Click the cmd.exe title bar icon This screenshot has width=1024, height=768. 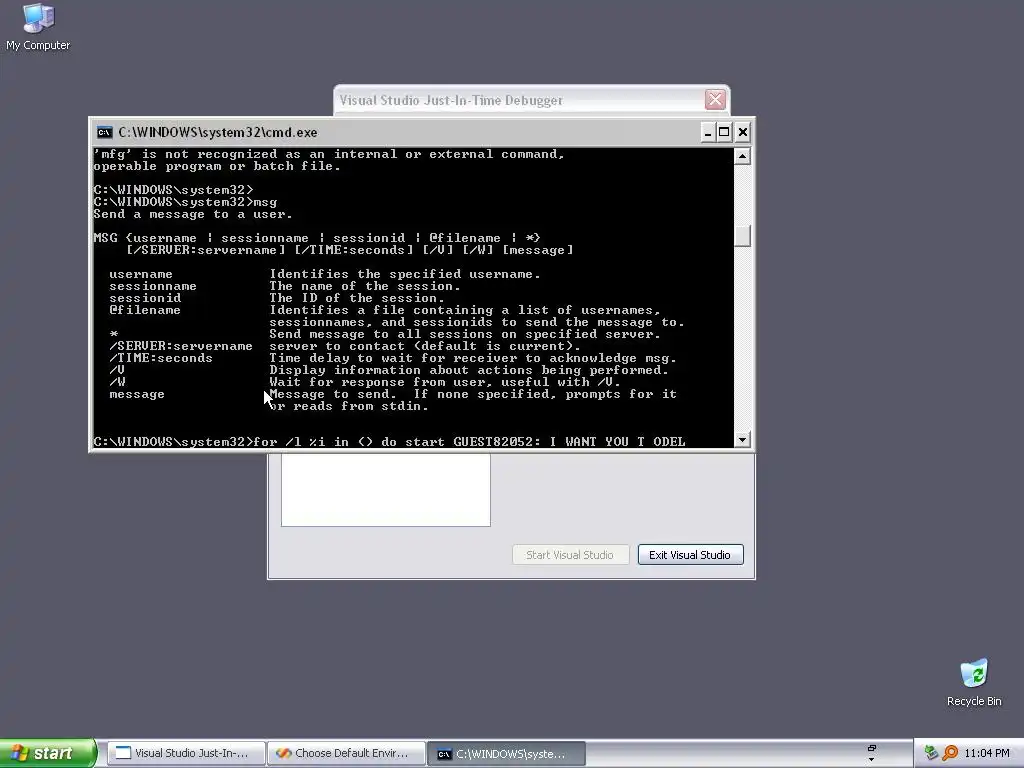(104, 133)
